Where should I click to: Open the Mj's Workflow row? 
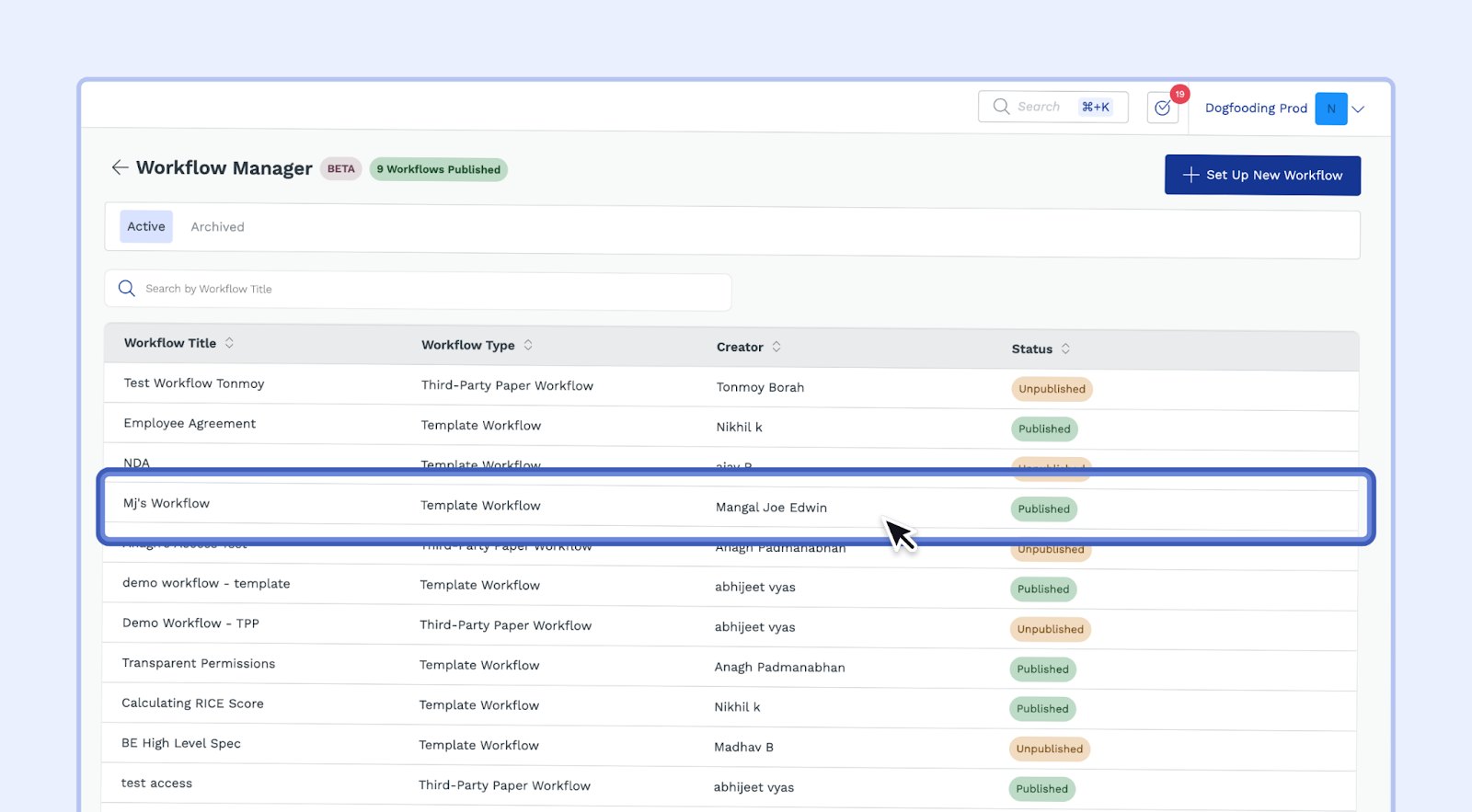click(x=167, y=503)
